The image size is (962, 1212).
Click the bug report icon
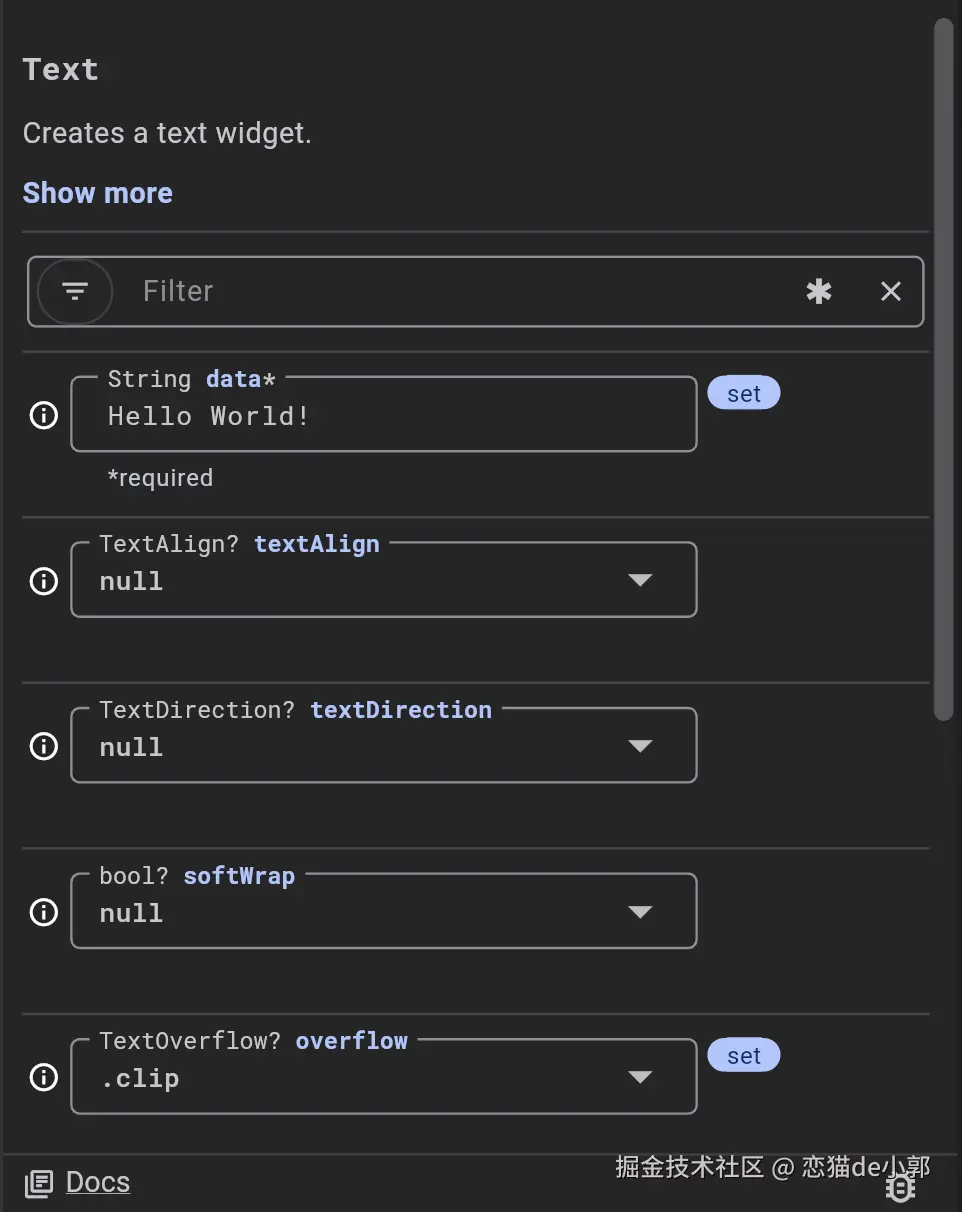[x=900, y=1187]
